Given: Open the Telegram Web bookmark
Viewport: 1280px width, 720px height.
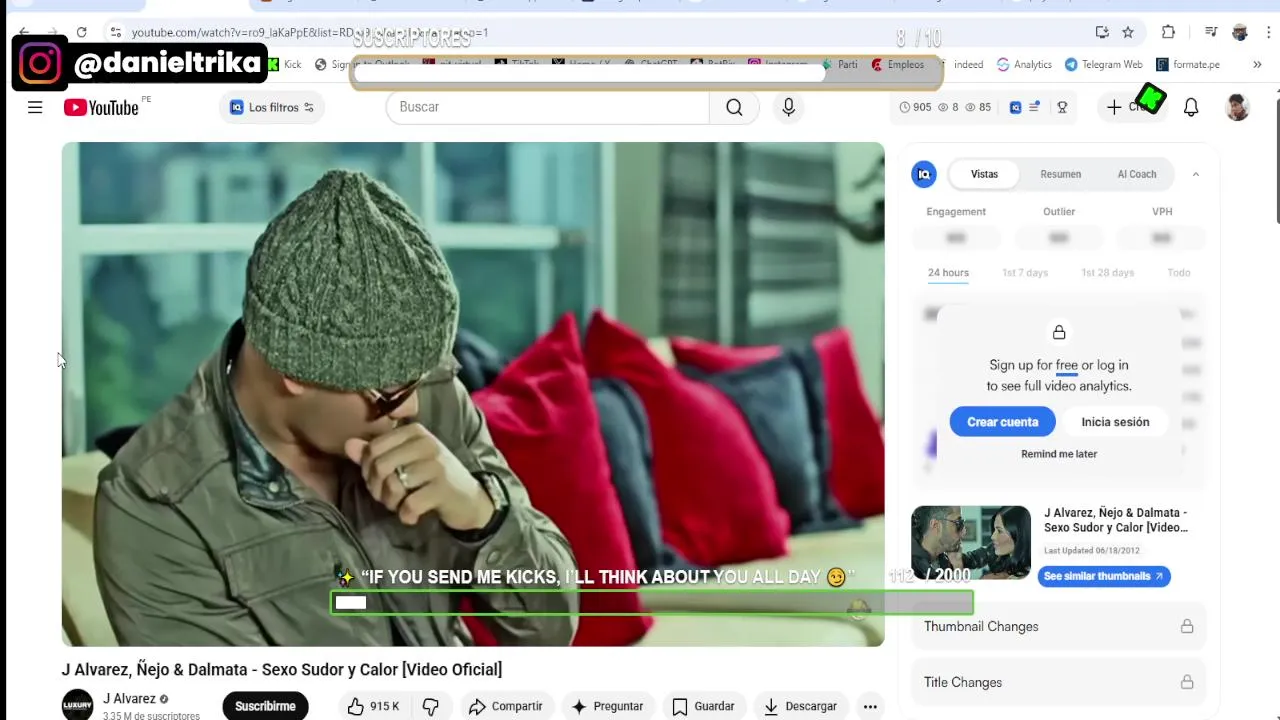Looking at the screenshot, I should click(1103, 64).
